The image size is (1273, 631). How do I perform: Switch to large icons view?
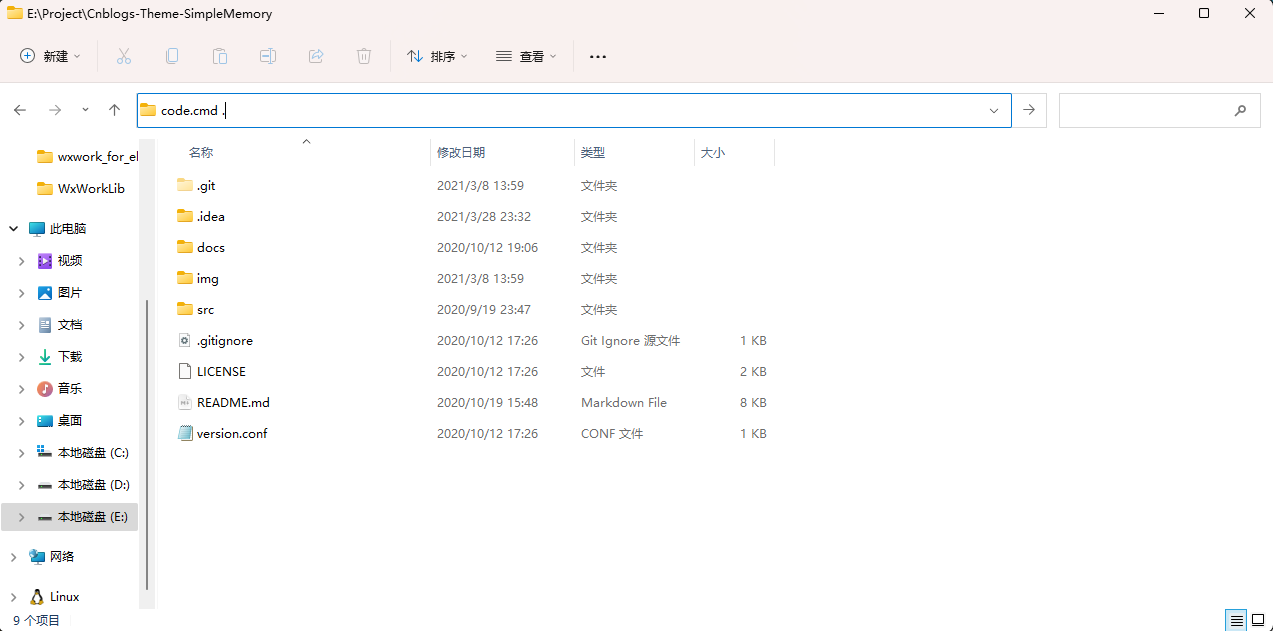1258,621
